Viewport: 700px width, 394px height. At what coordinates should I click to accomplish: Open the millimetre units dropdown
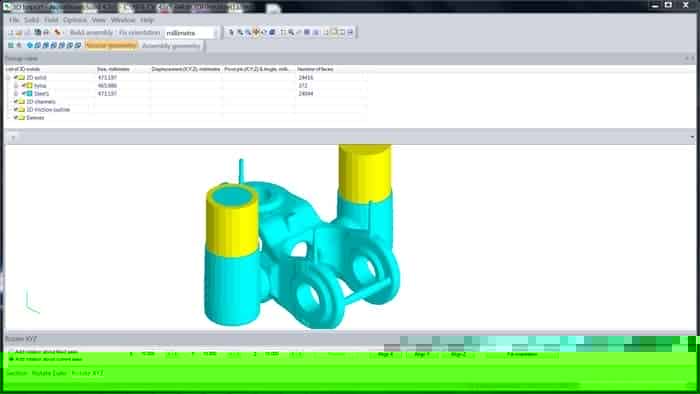191,33
